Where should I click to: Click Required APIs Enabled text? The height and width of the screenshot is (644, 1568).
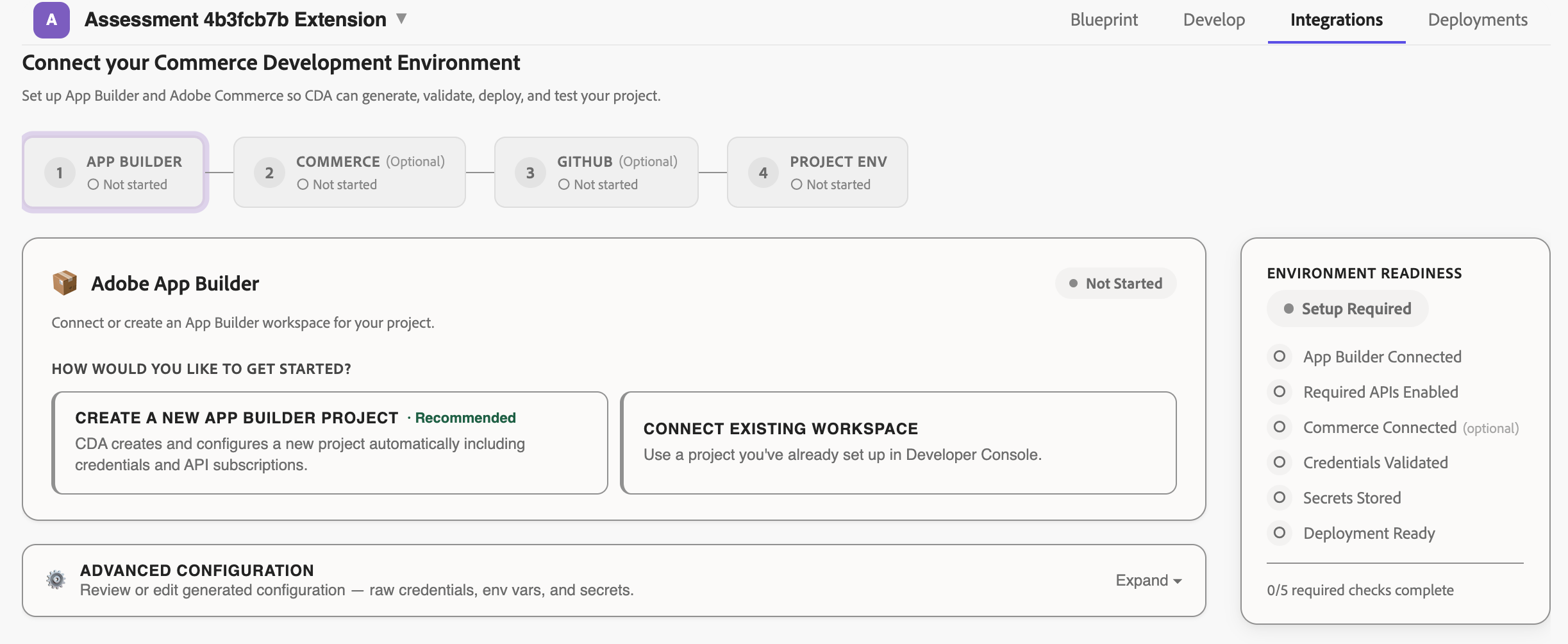[x=1381, y=392]
